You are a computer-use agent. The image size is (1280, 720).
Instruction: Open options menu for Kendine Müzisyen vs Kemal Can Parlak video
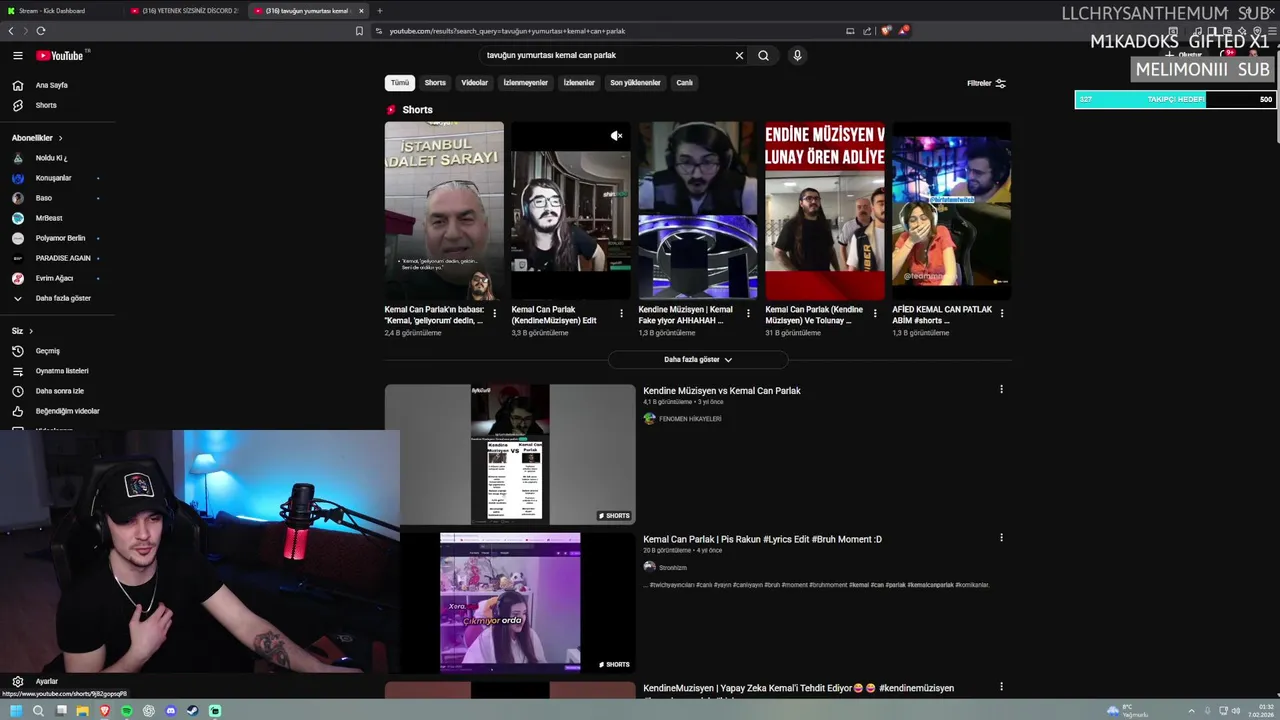1001,390
